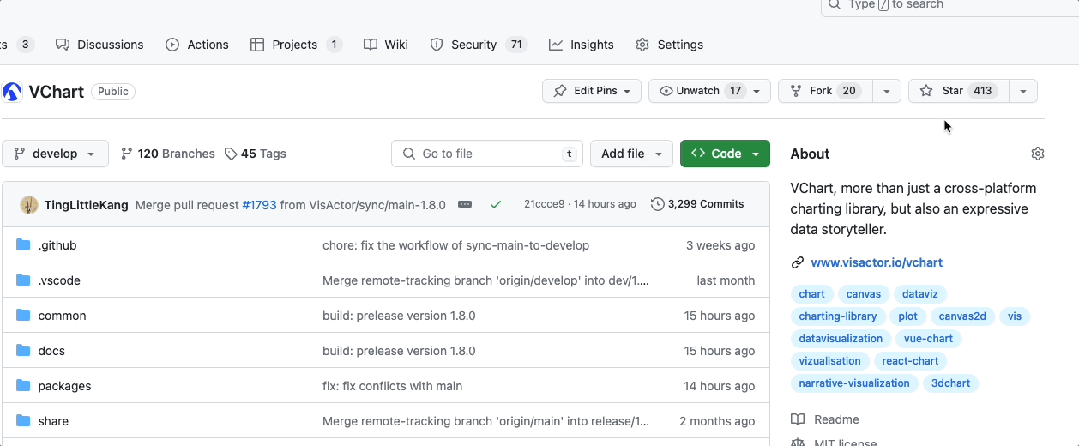The image size is (1079, 446).
Task: Open docs row 'prelease version 1.8.0' commit
Action: (x=398, y=351)
